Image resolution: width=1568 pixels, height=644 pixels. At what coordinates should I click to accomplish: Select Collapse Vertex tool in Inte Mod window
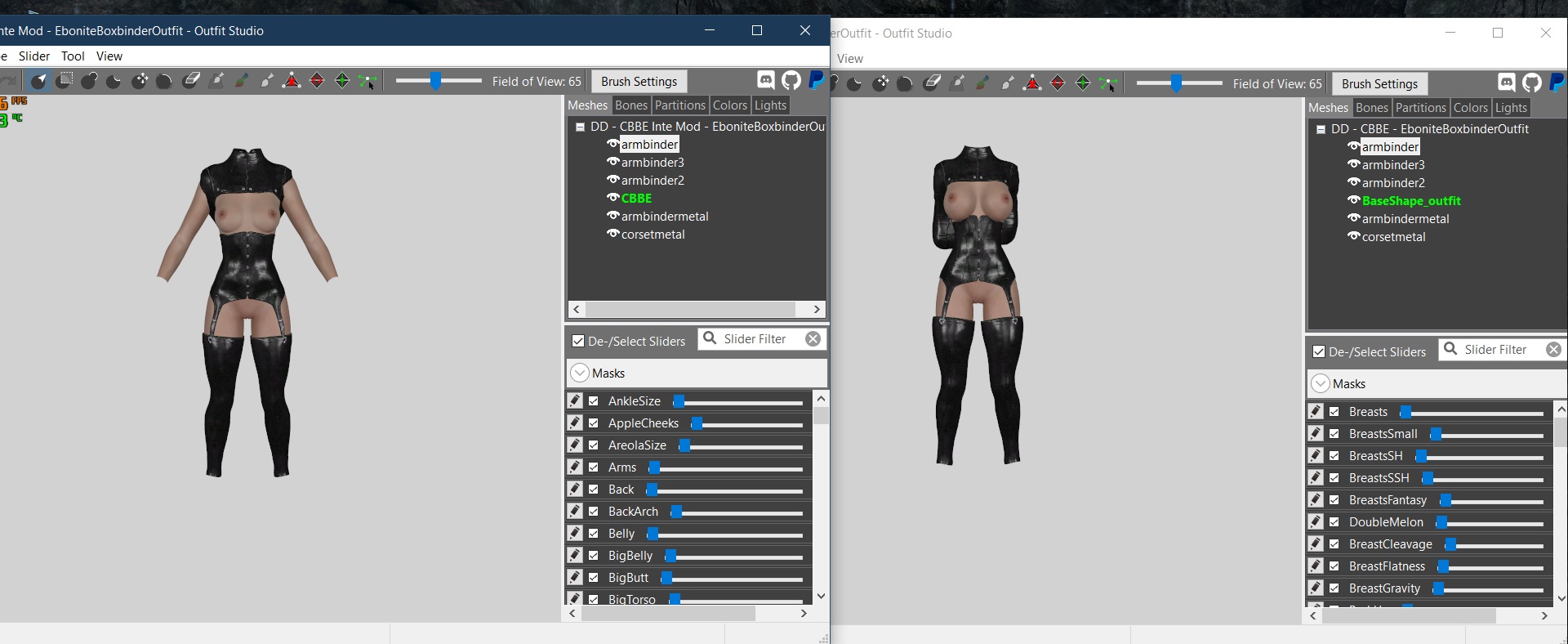coord(292,80)
